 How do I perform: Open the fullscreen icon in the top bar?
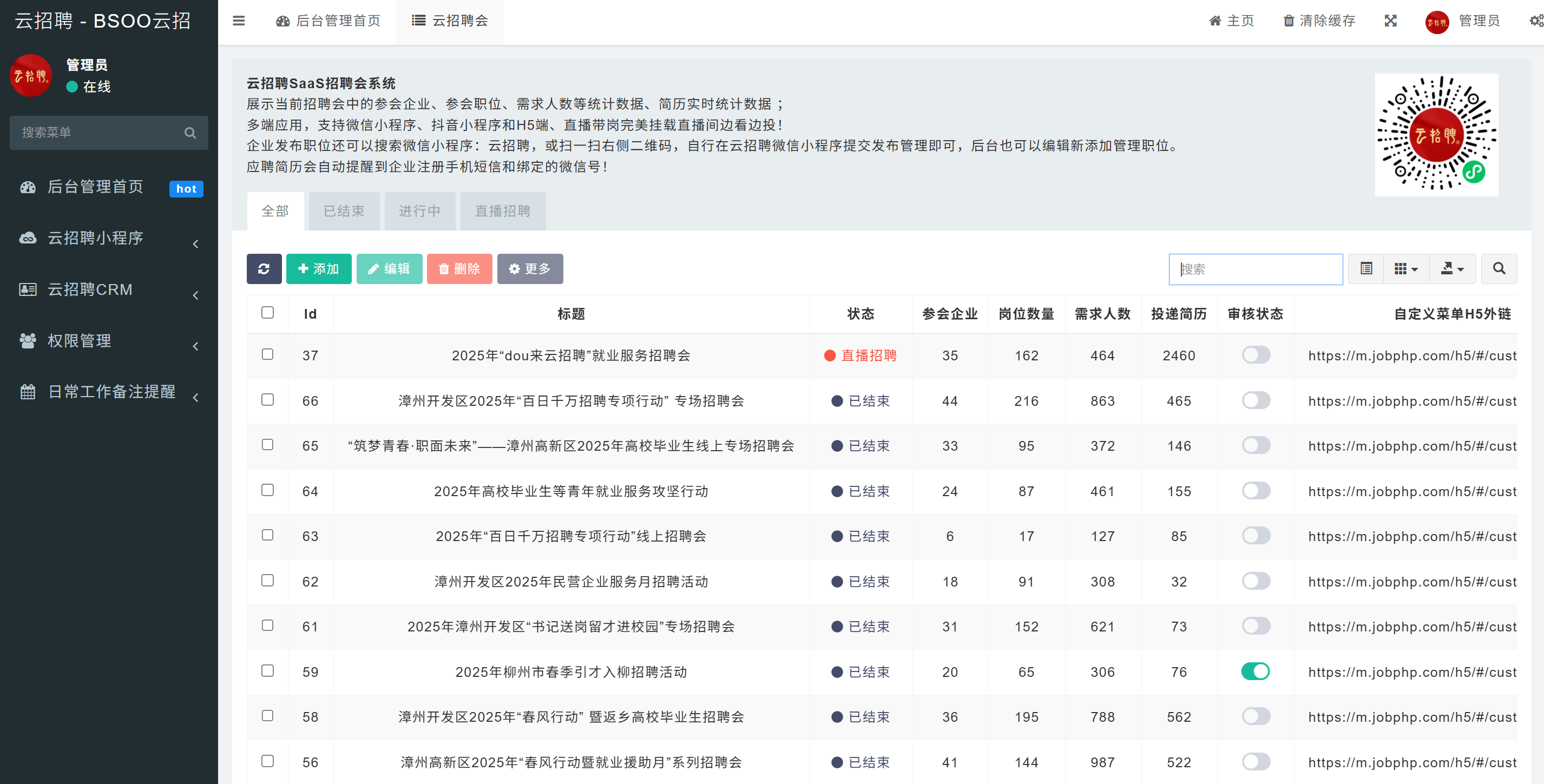(x=1390, y=21)
